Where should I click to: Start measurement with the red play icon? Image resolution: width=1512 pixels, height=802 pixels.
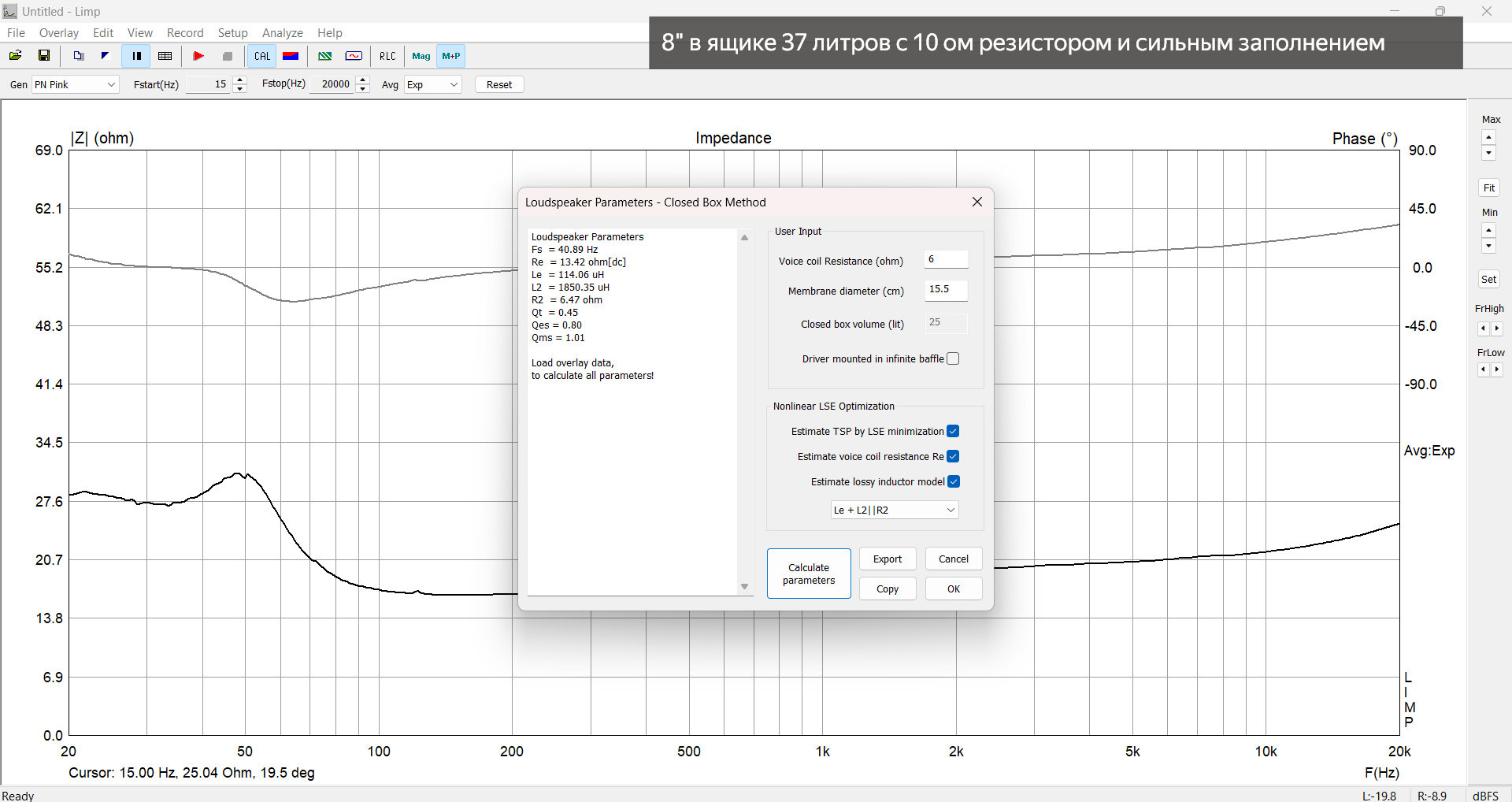pos(198,56)
